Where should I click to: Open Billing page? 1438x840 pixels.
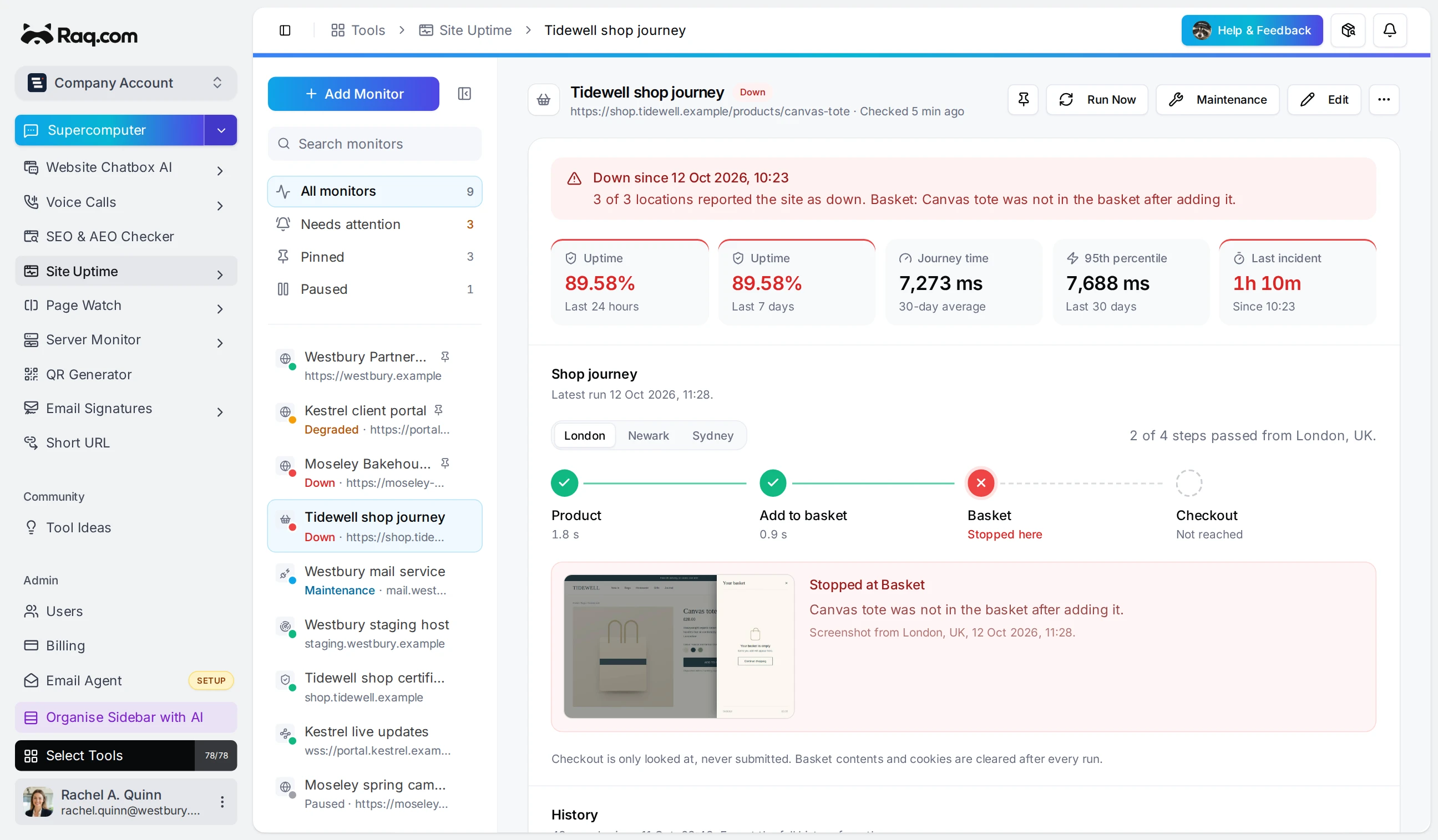pyautogui.click(x=125, y=645)
